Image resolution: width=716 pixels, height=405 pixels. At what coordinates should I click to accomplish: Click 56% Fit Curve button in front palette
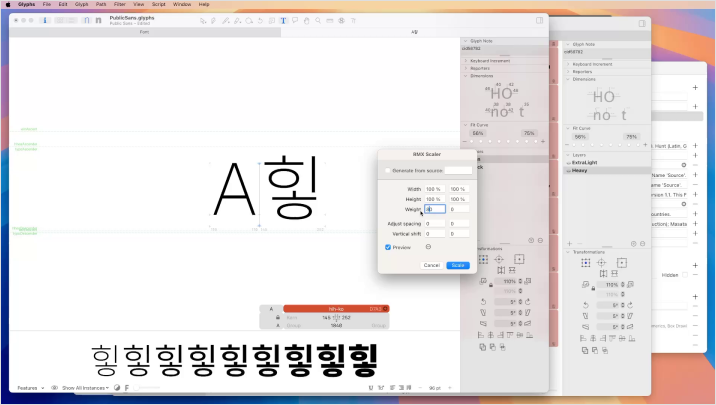click(x=478, y=133)
